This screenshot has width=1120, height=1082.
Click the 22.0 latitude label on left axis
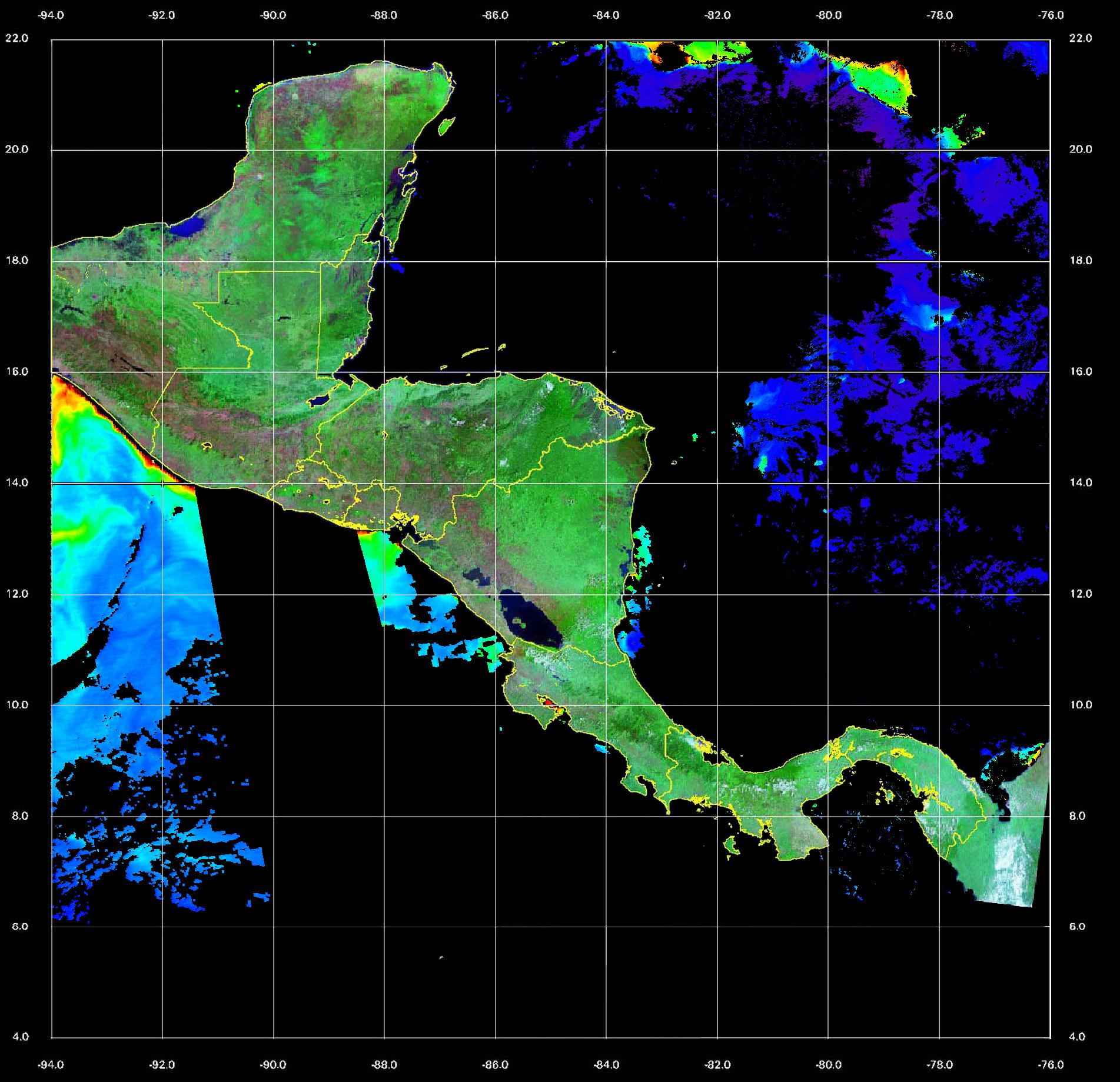pos(16,38)
